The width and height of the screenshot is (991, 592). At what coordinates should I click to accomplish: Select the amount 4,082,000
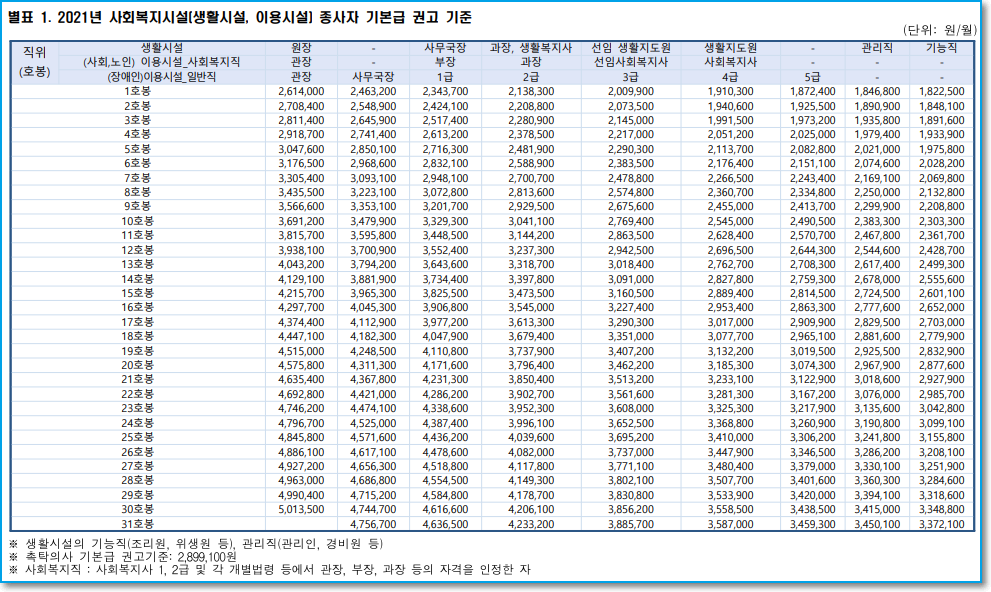coord(531,452)
